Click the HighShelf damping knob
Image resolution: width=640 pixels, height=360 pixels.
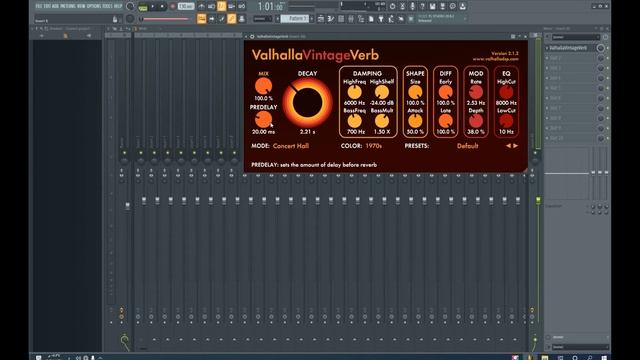click(382, 92)
